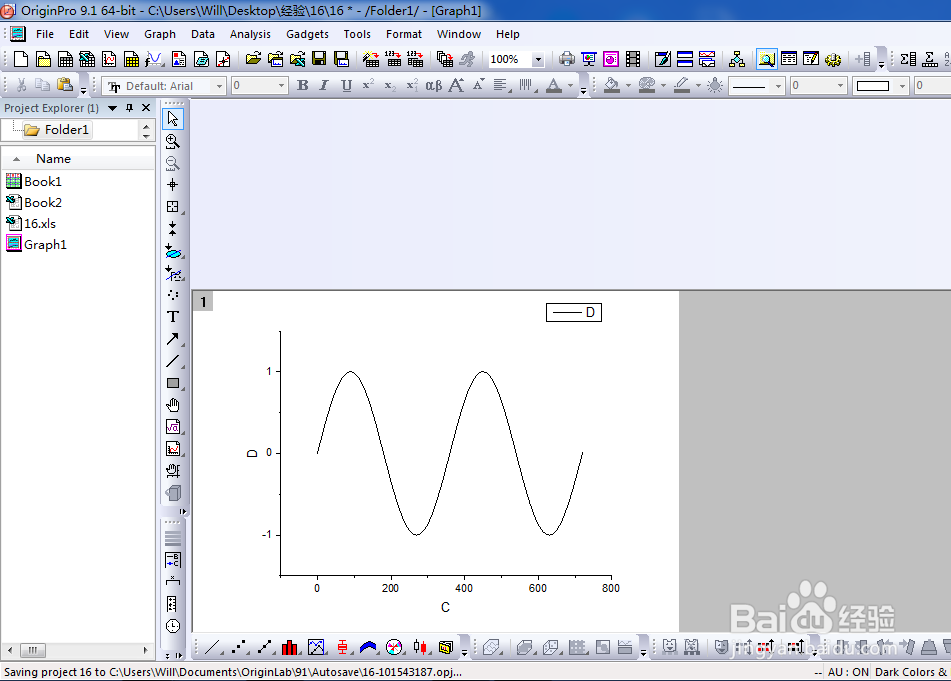The width and height of the screenshot is (951, 681).
Task: Click the Video Builder film icon
Action: click(x=633, y=59)
